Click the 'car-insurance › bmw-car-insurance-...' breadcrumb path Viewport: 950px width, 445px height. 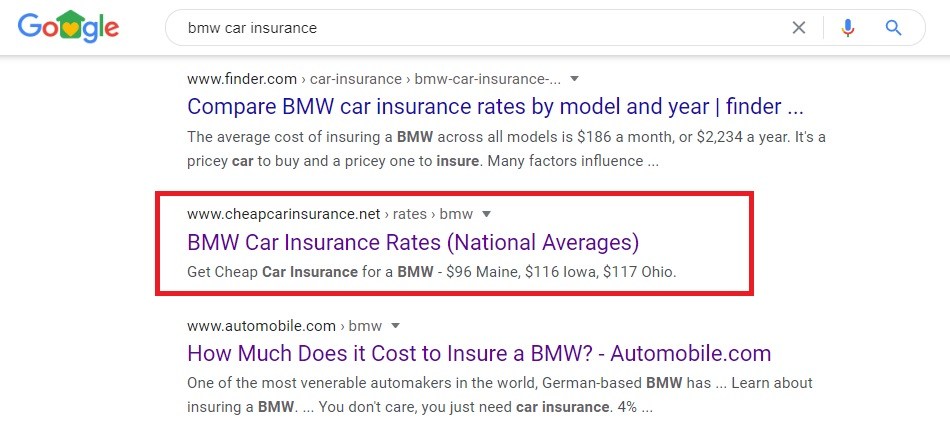point(436,79)
